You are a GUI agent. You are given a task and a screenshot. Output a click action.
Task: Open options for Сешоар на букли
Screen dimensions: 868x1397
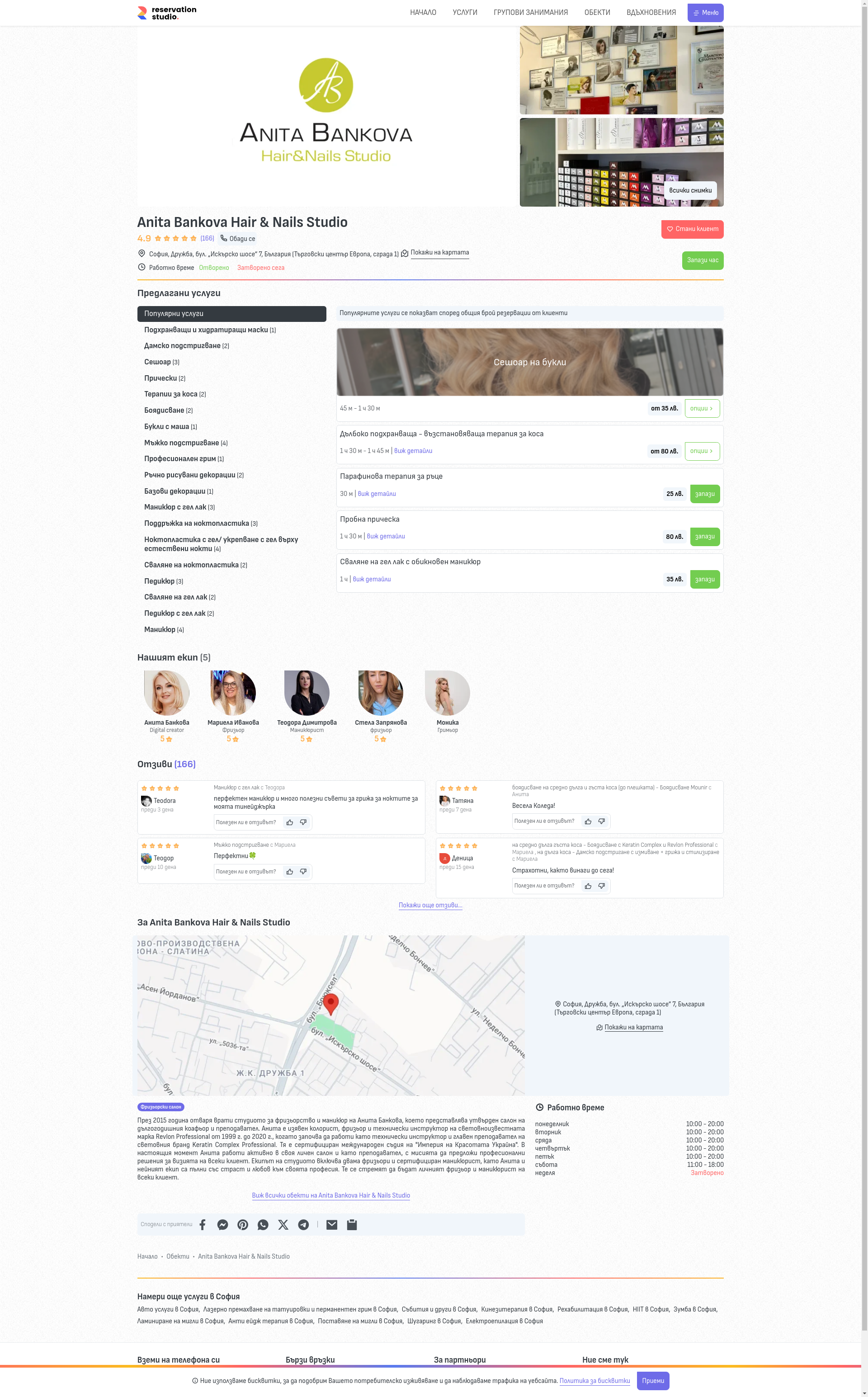(x=702, y=409)
